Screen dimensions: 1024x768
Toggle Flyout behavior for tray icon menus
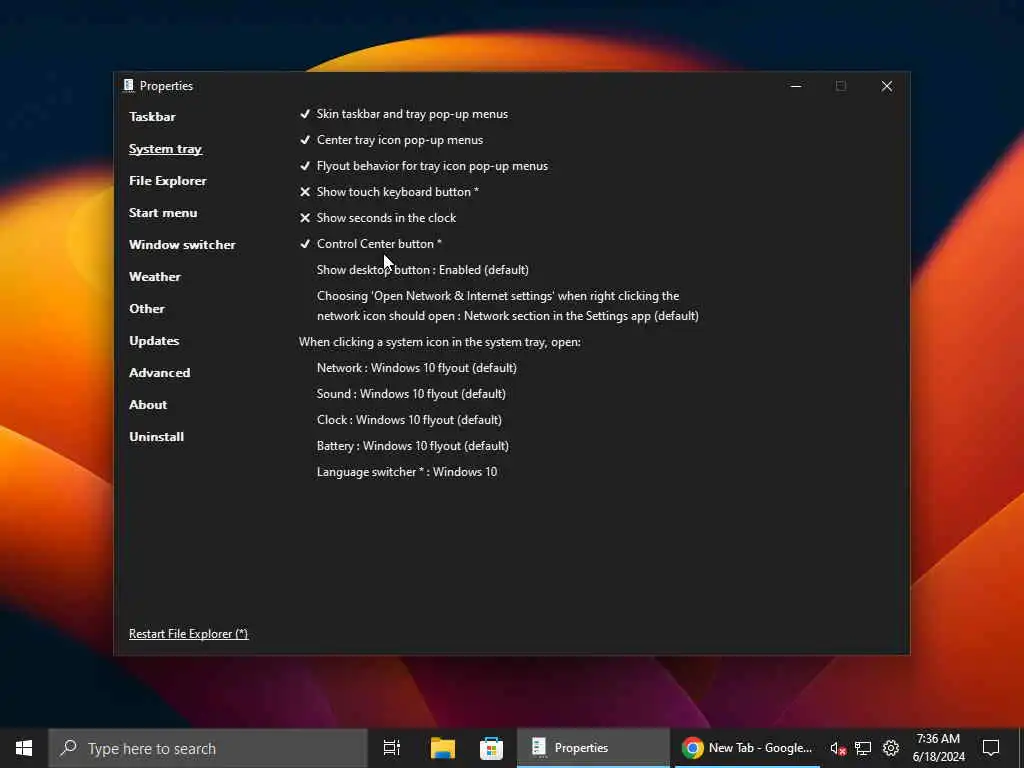(x=423, y=166)
